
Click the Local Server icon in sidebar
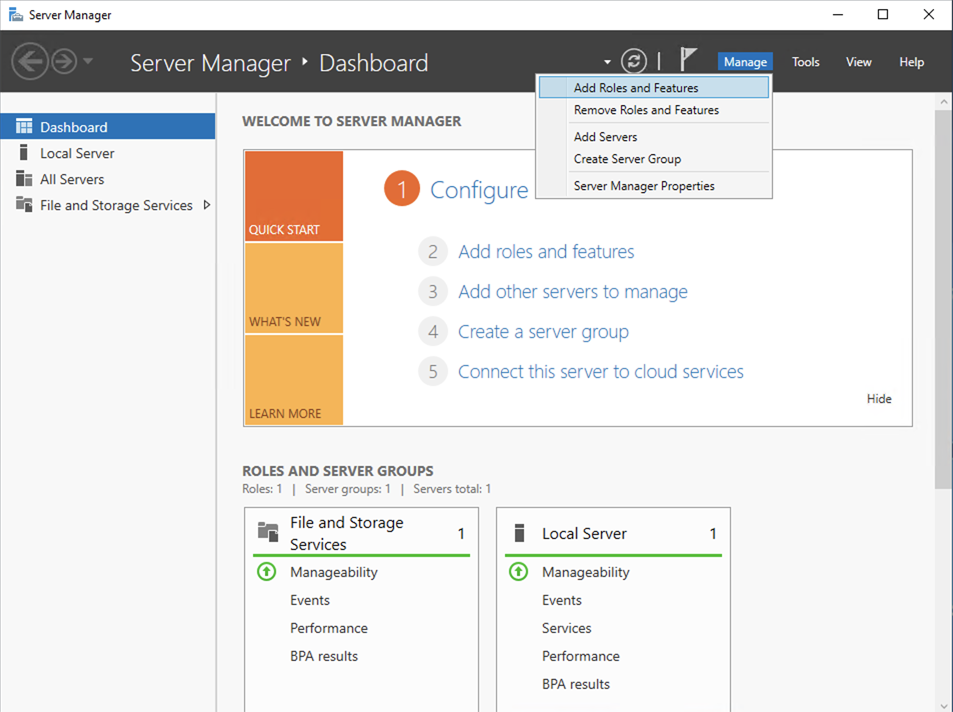(24, 152)
